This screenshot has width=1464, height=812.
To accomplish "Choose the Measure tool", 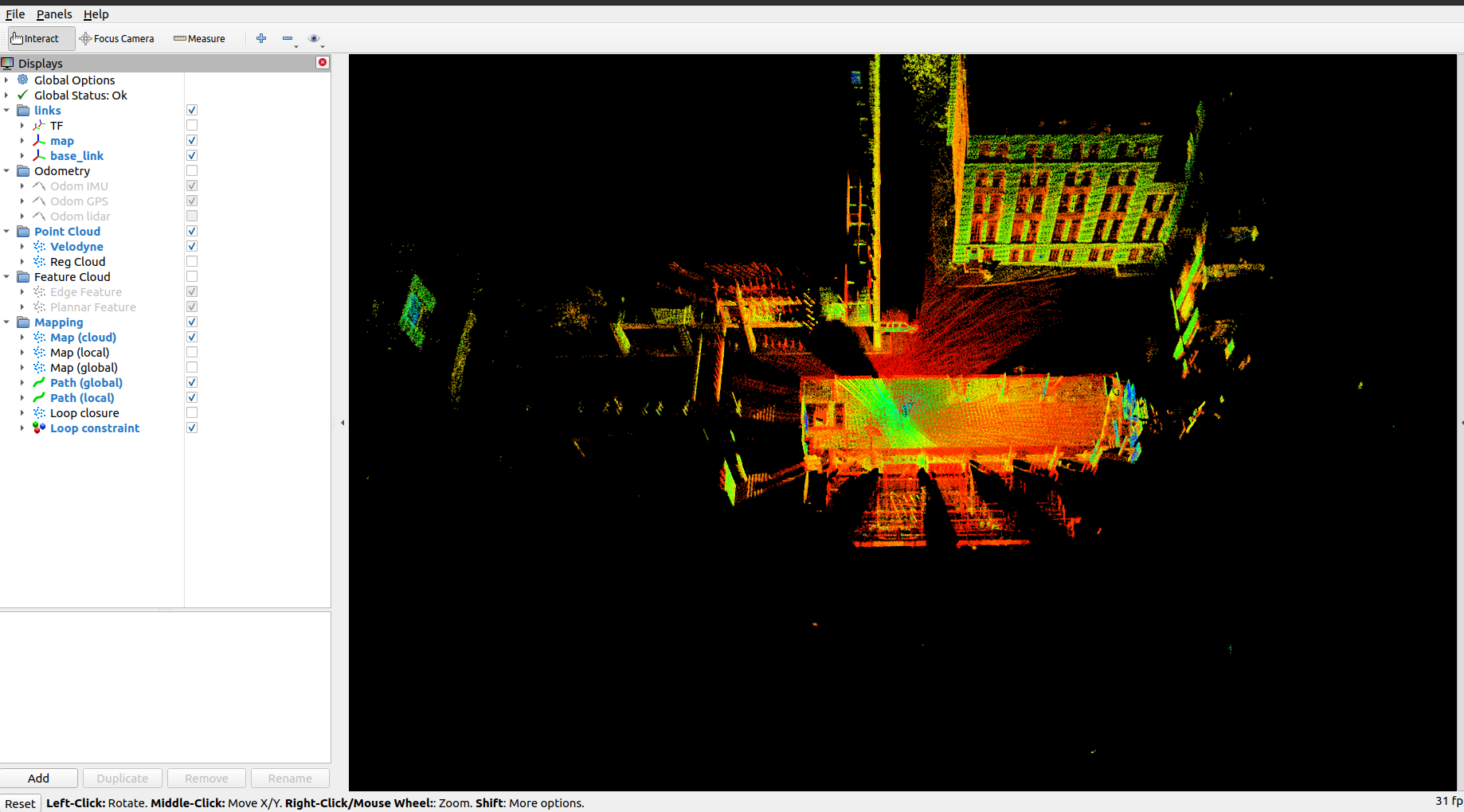I will tap(199, 38).
